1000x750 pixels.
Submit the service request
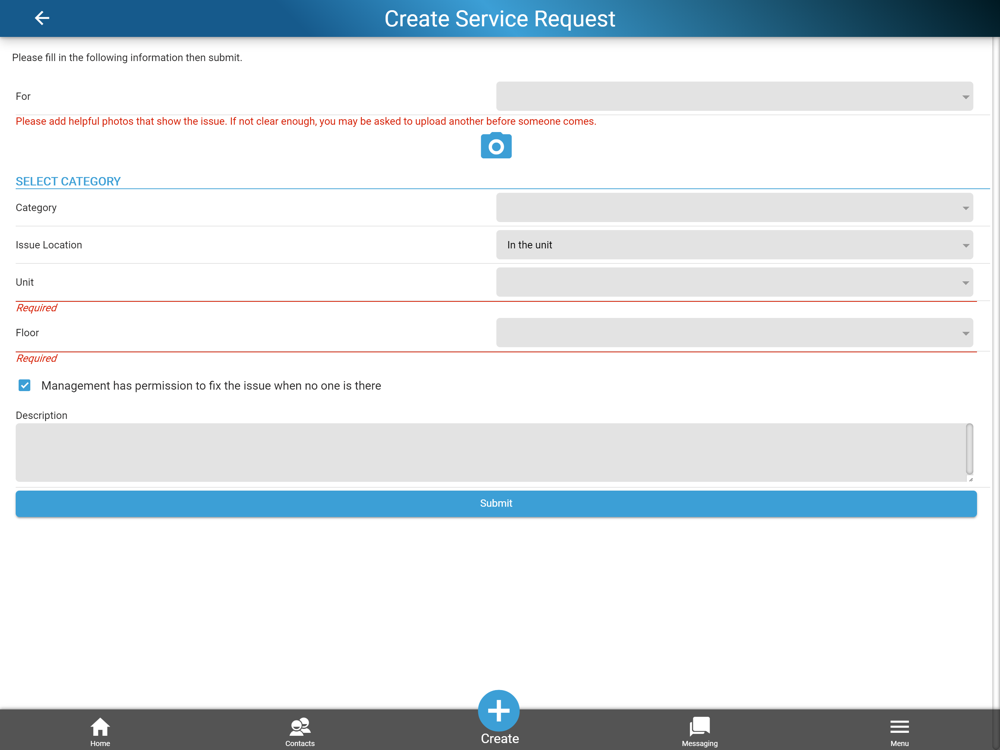coord(496,504)
